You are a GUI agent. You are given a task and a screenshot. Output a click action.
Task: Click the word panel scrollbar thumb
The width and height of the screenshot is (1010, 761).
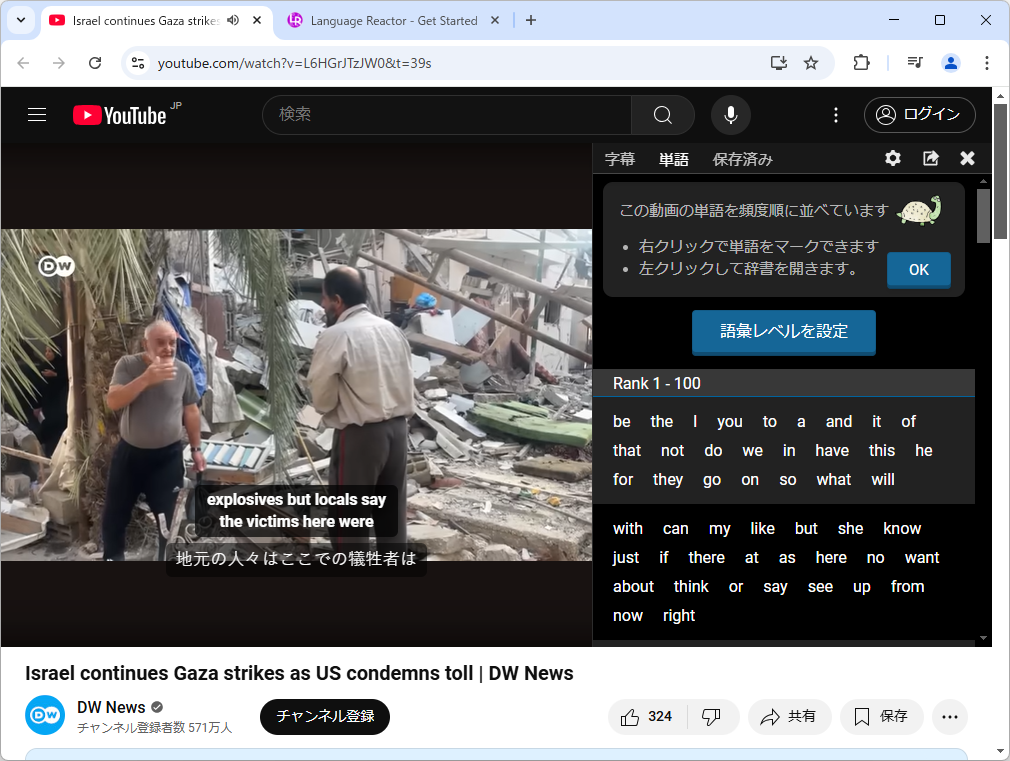click(x=983, y=216)
